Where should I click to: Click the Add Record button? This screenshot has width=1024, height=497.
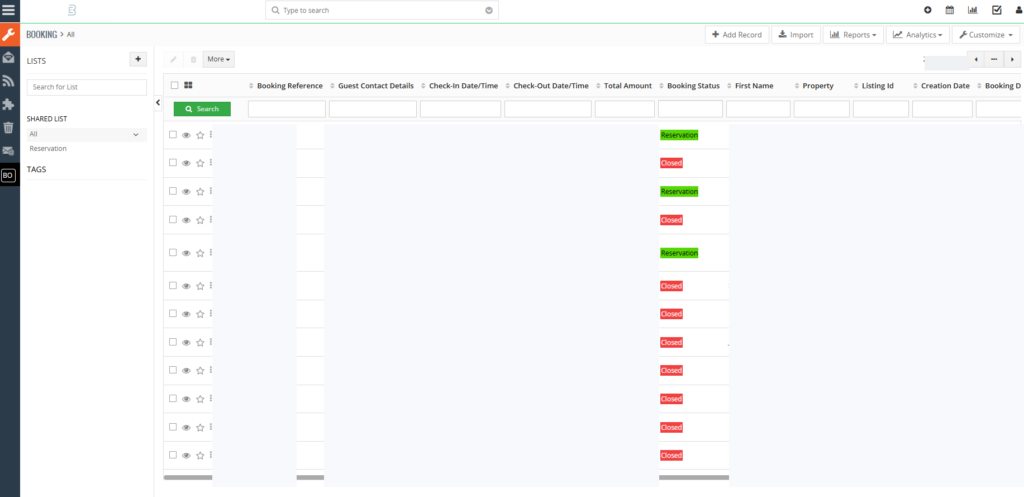pyautogui.click(x=737, y=35)
